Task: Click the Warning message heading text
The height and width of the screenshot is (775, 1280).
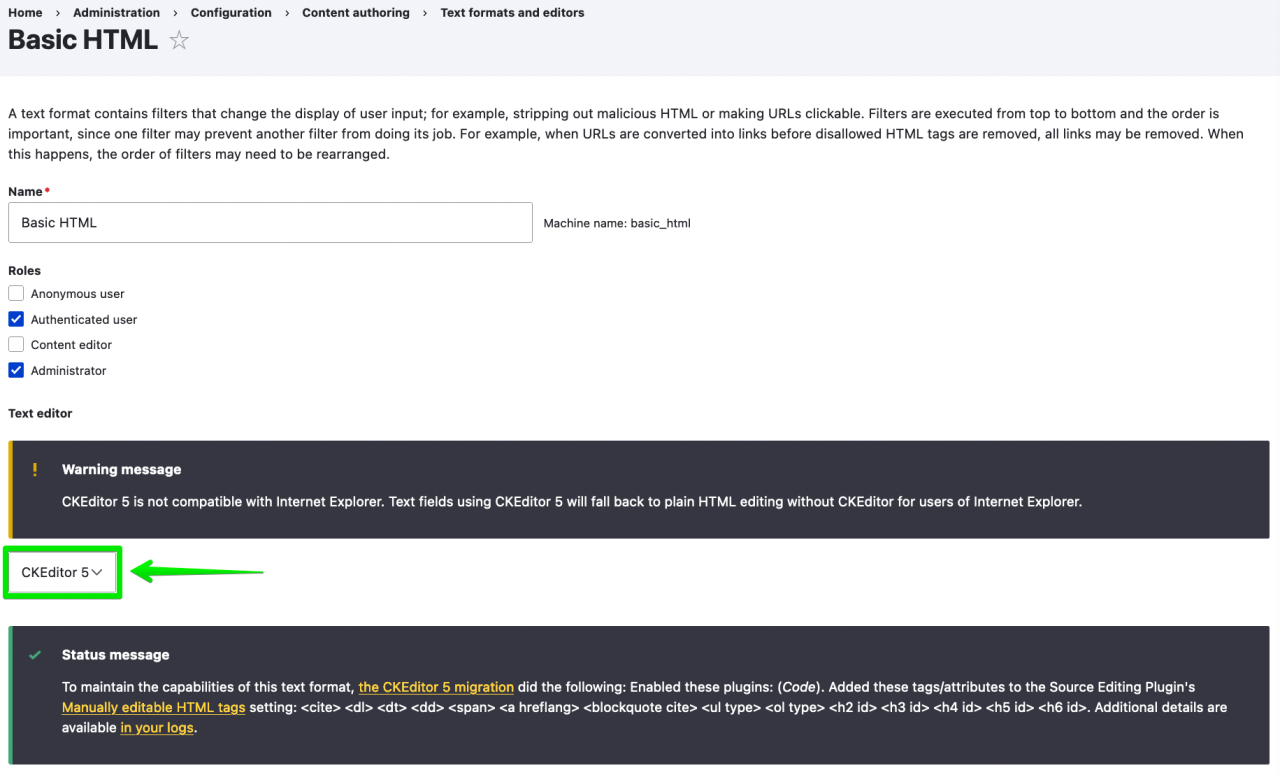Action: [x=121, y=469]
